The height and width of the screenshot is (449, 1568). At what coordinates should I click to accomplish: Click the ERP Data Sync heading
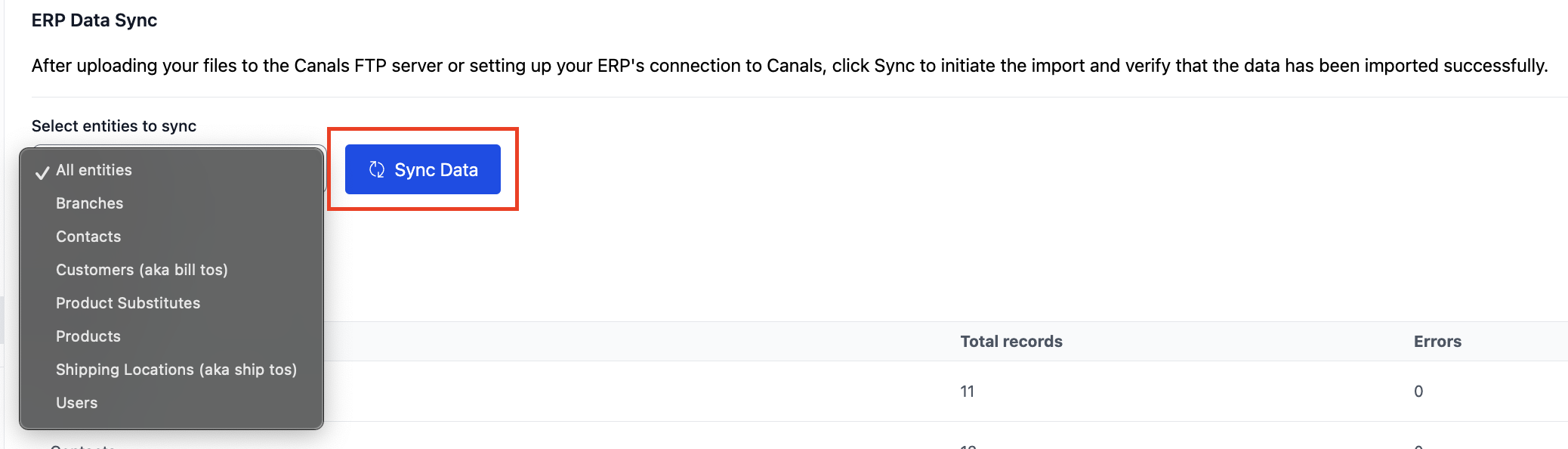[x=94, y=20]
